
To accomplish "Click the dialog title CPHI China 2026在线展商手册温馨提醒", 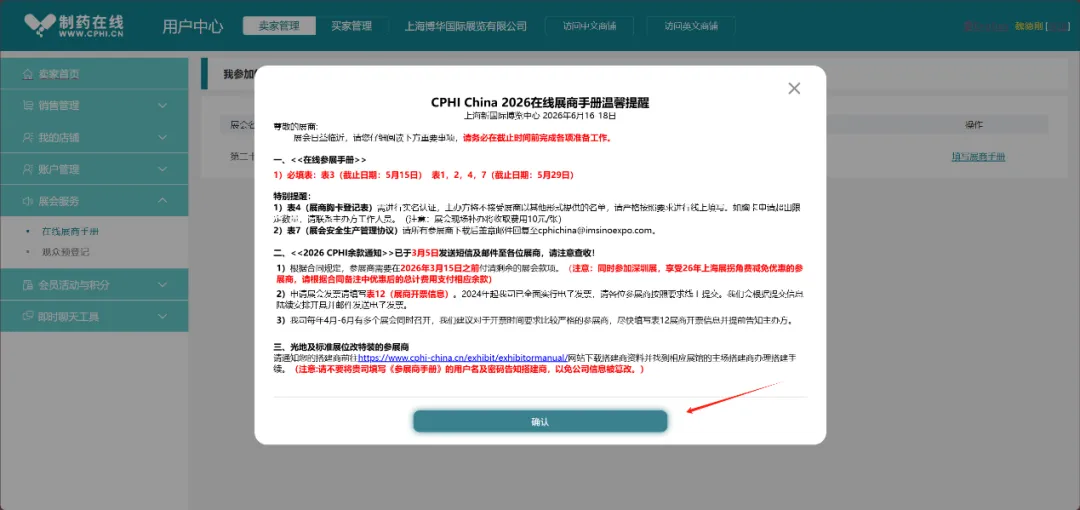I will [540, 103].
